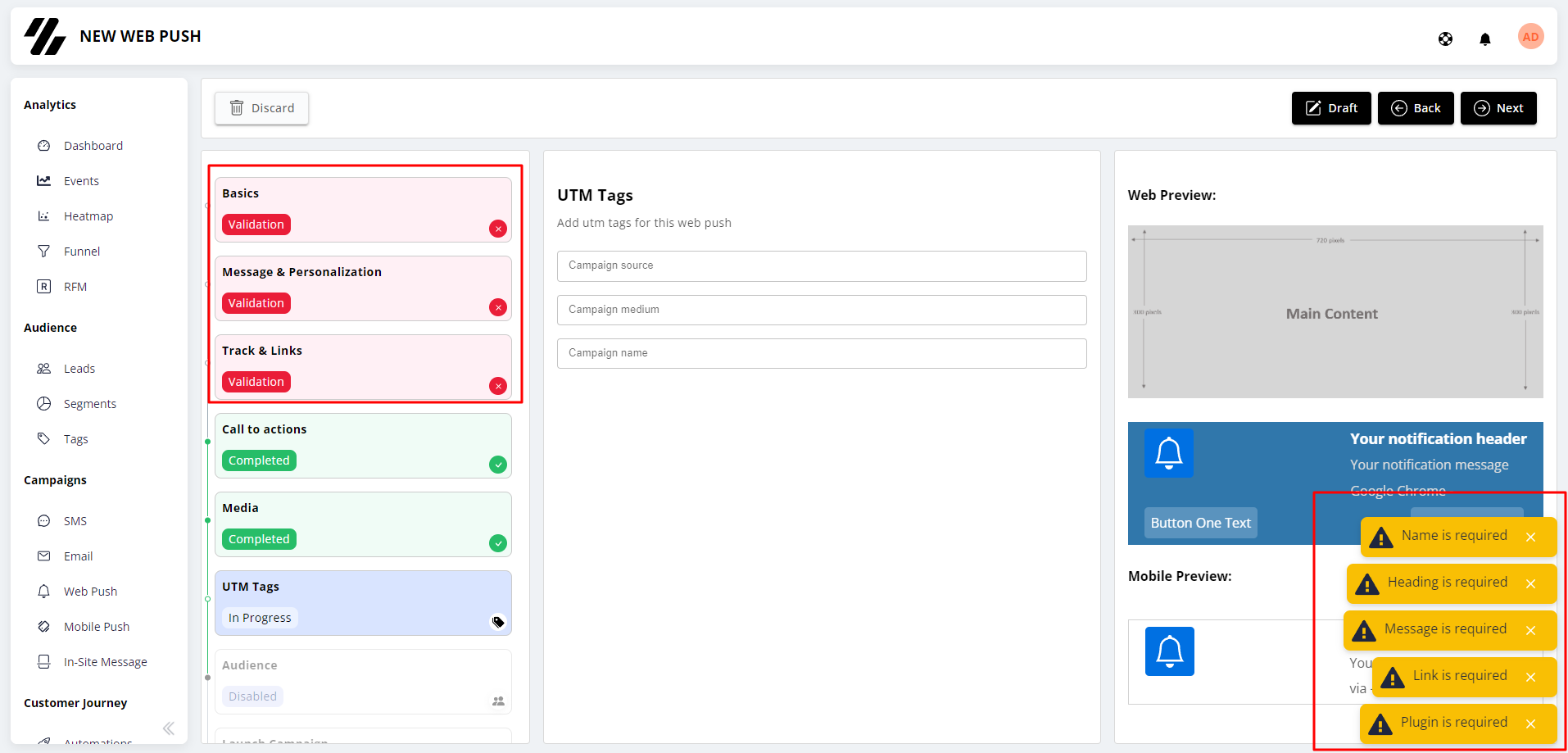The width and height of the screenshot is (1568, 753).
Task: Select the UTM Tags step
Action: tap(363, 603)
